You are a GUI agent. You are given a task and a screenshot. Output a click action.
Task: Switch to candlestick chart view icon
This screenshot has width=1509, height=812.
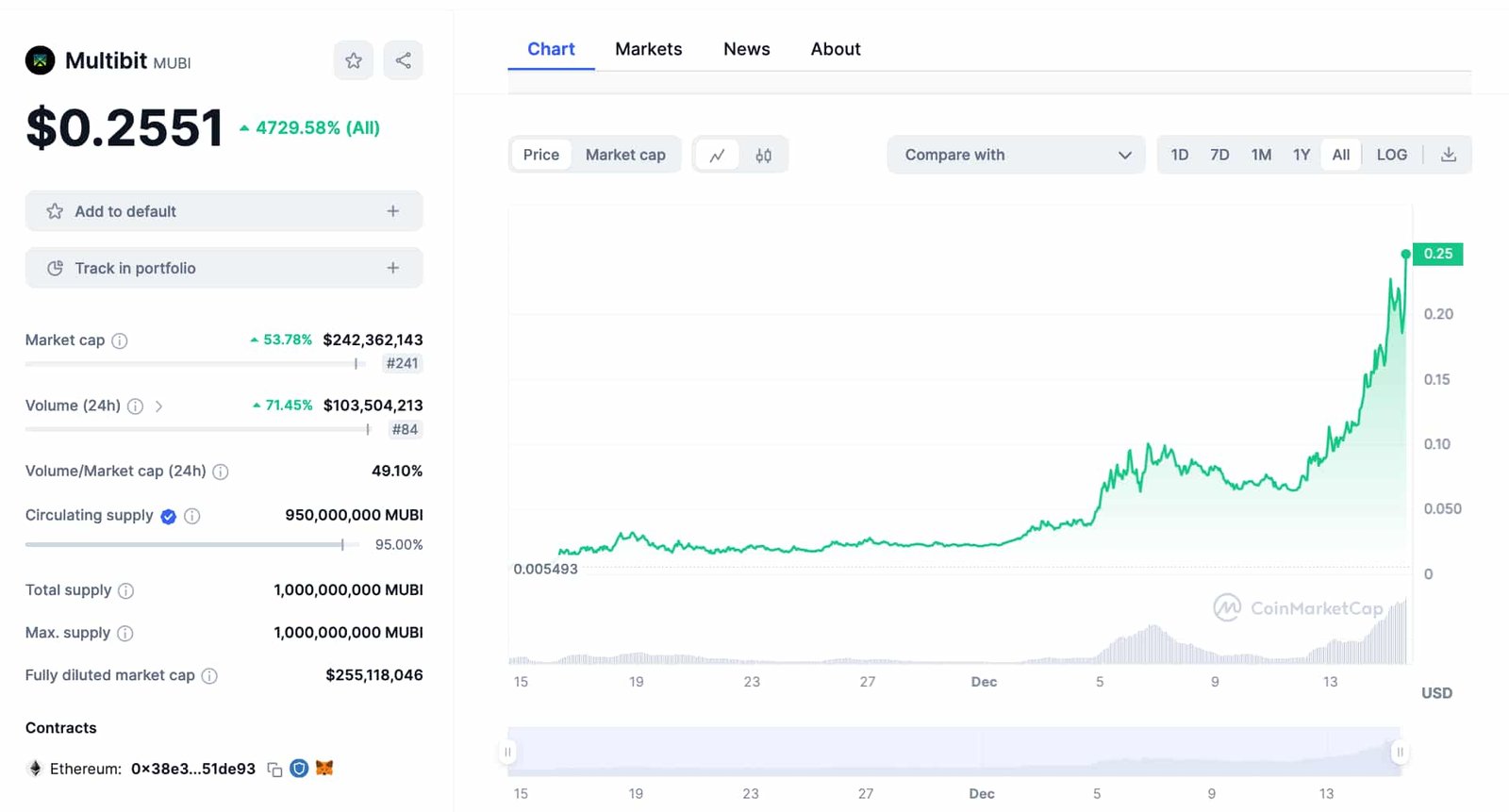pyautogui.click(x=764, y=155)
